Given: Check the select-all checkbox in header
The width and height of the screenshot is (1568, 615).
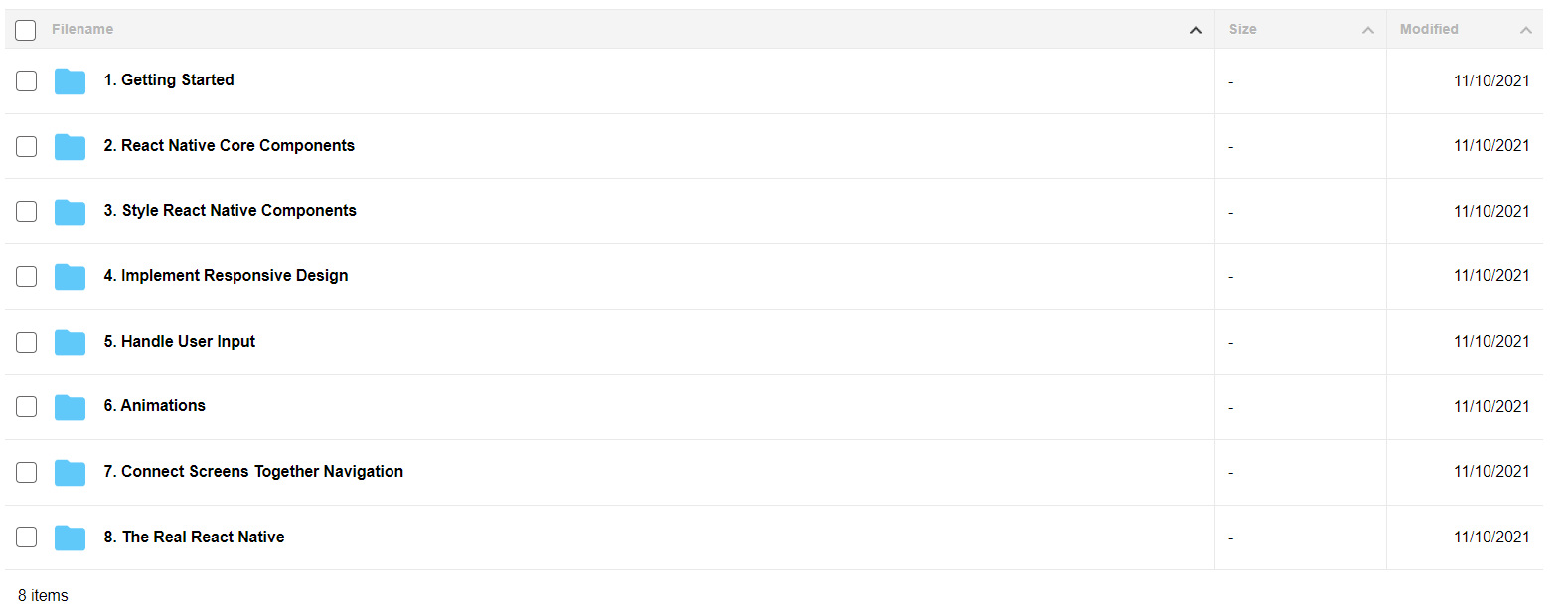Looking at the screenshot, I should click(26, 30).
